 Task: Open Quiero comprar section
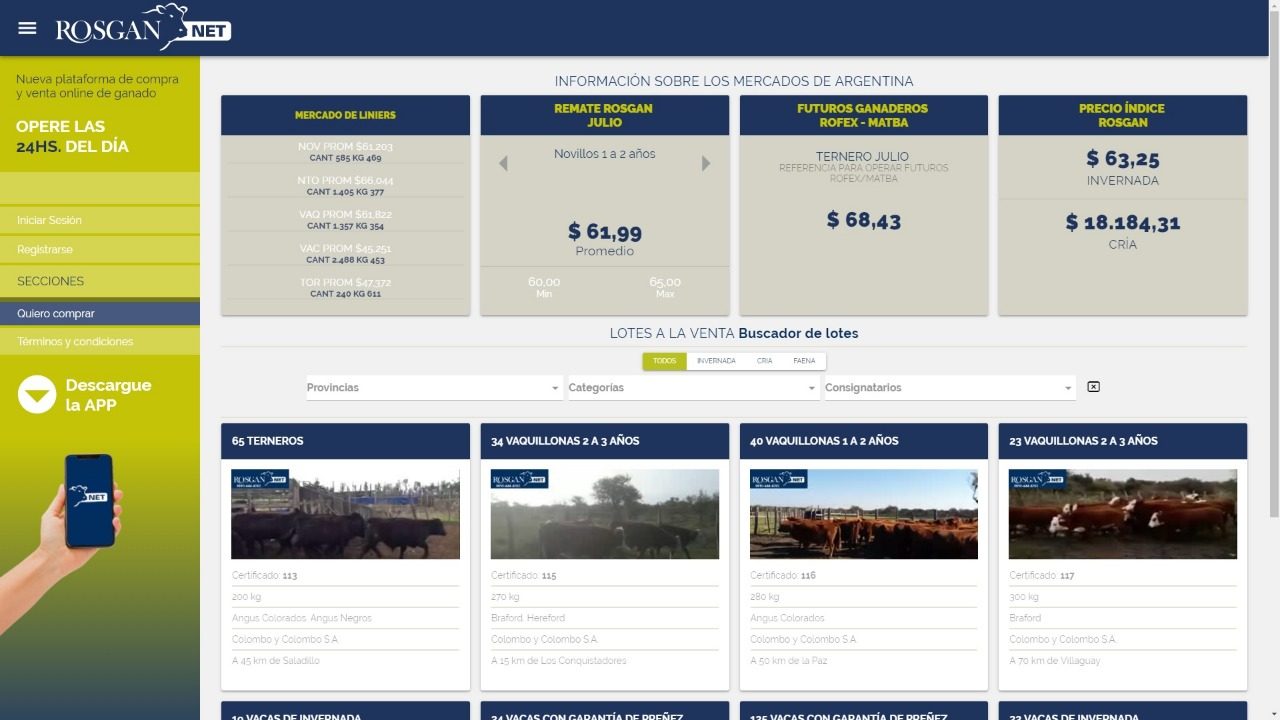point(56,314)
